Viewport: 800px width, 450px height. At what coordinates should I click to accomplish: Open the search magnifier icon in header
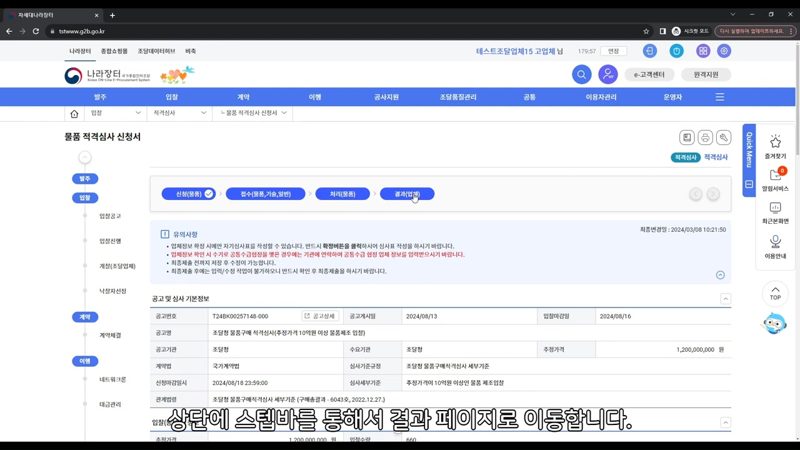point(581,74)
